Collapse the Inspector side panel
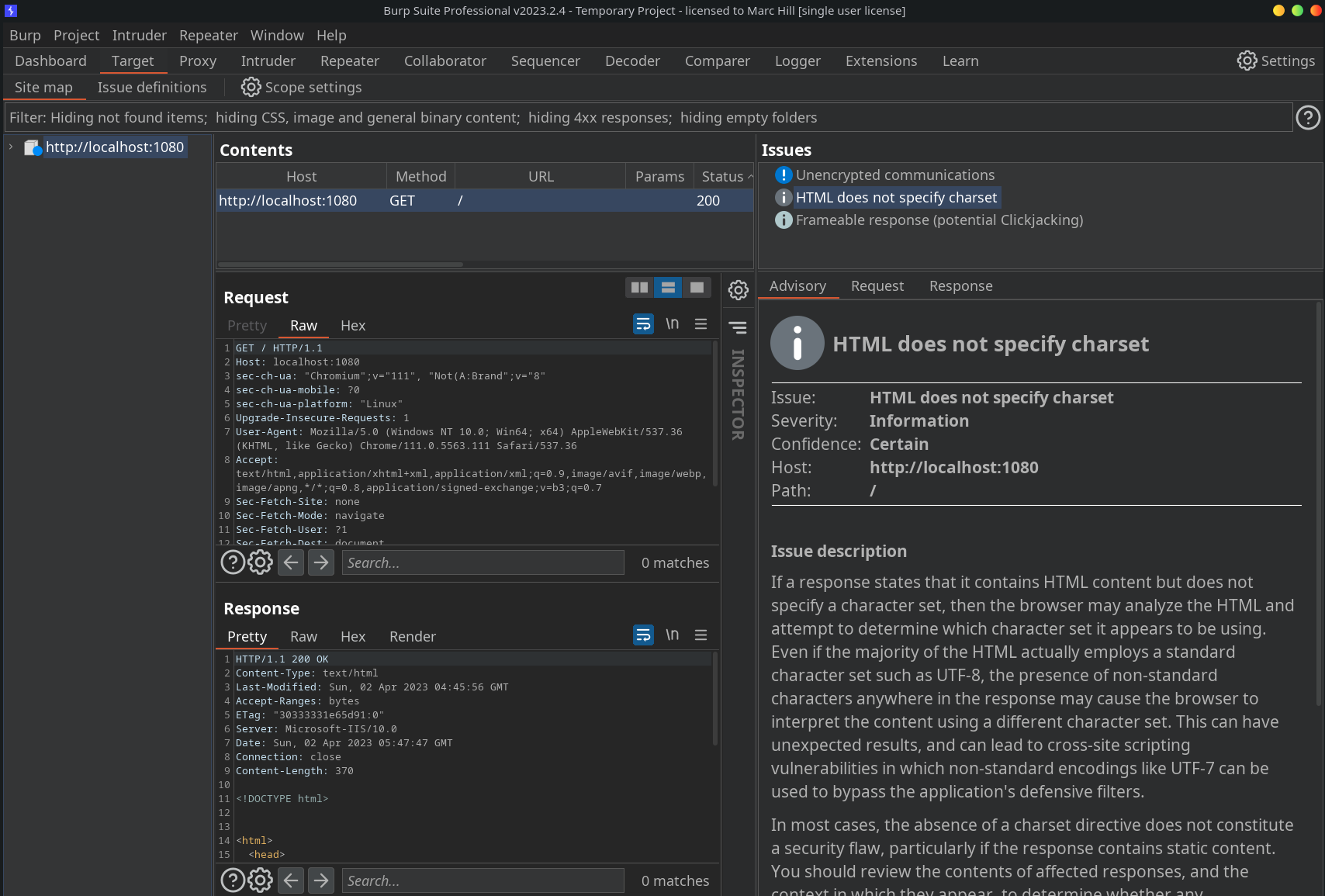 (738, 327)
